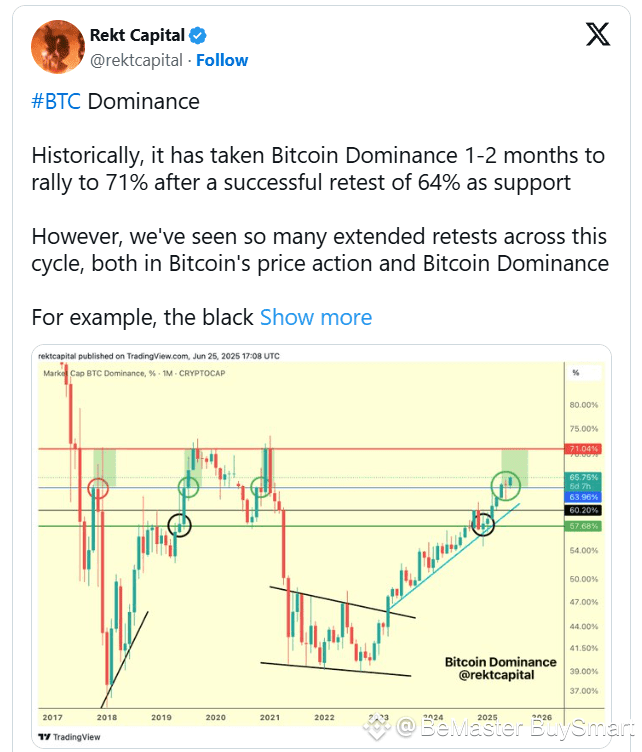The image size is (642, 752).
Task: Click the blue 63.96% price label
Action: coord(583,496)
